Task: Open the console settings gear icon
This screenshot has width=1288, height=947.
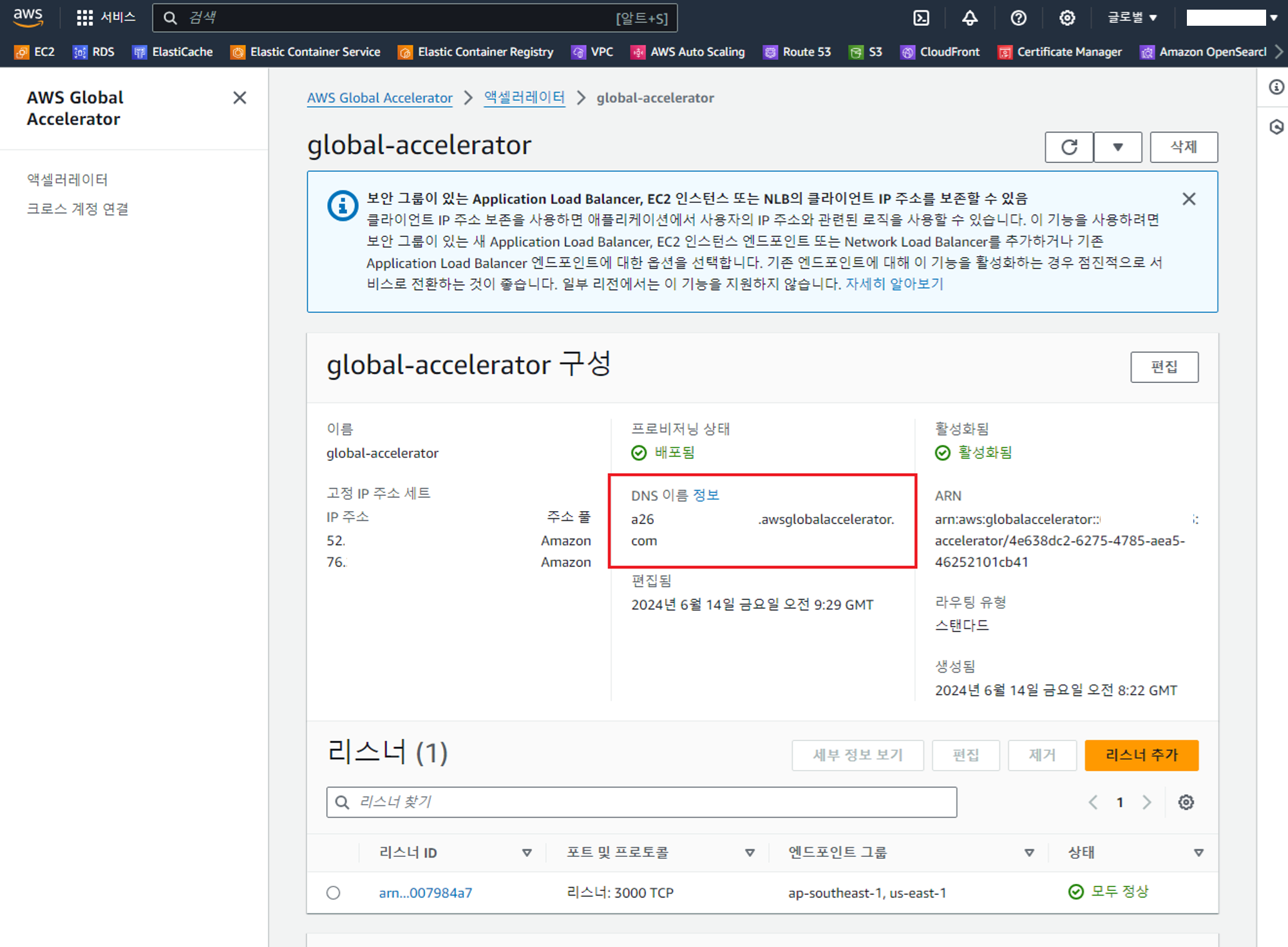Action: coord(1067,18)
